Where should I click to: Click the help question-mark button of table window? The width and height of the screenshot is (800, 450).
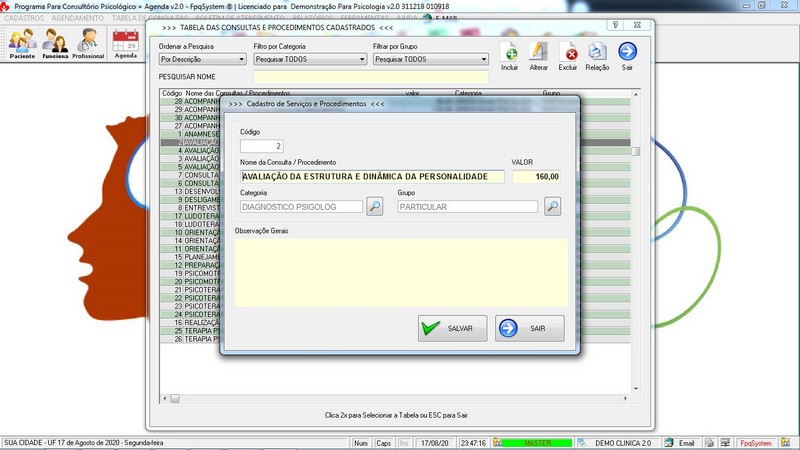click(615, 25)
